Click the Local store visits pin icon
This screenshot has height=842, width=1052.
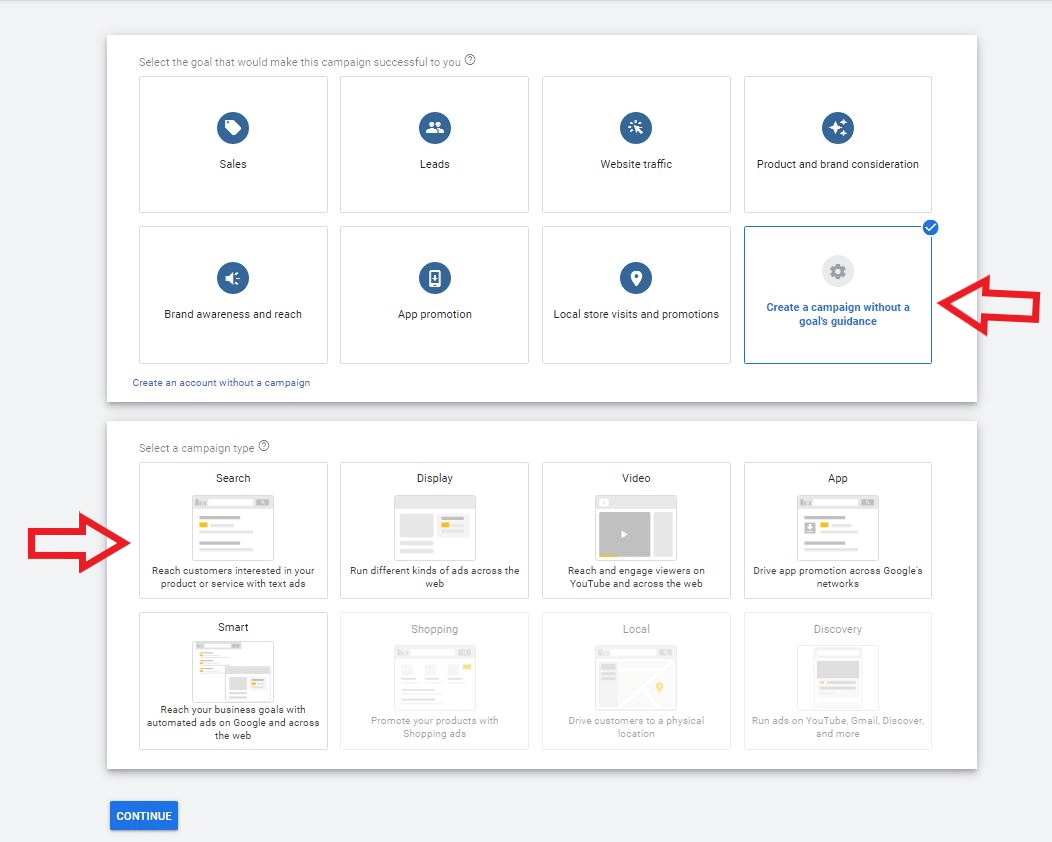point(636,278)
